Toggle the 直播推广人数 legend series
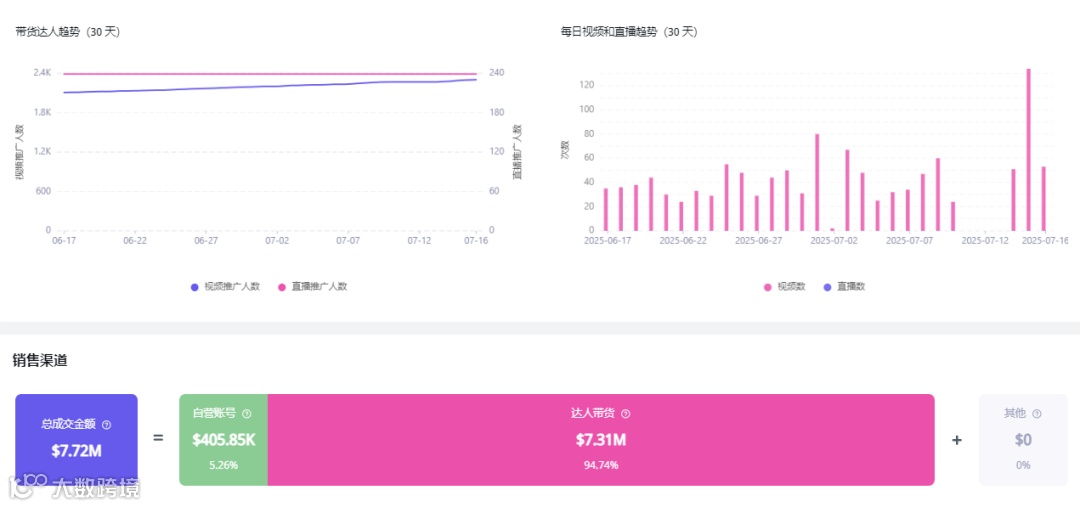Viewport: 1080px width, 507px height. point(313,287)
